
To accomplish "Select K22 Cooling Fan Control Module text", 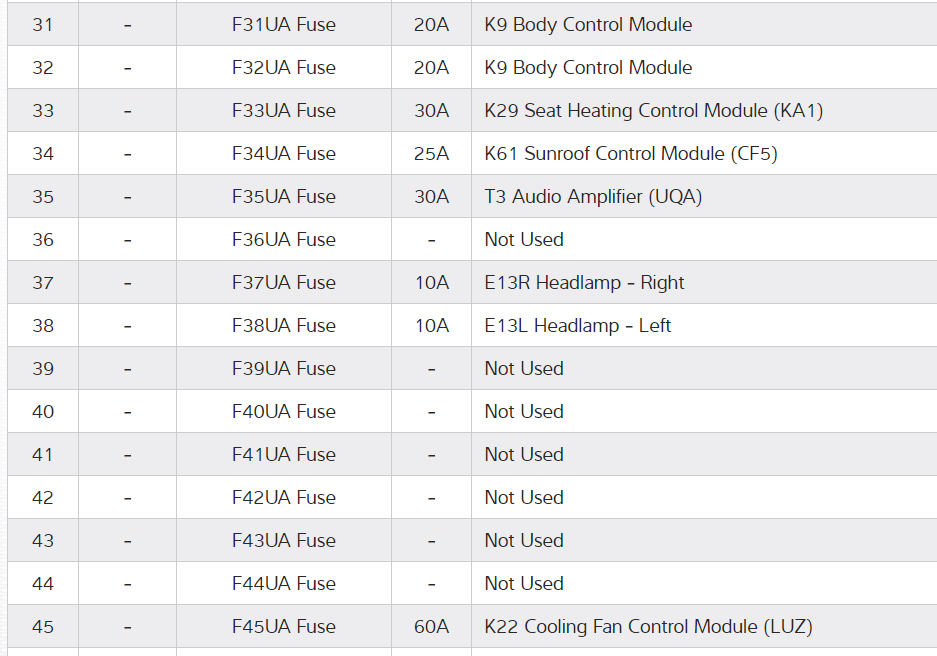I will click(x=648, y=627).
